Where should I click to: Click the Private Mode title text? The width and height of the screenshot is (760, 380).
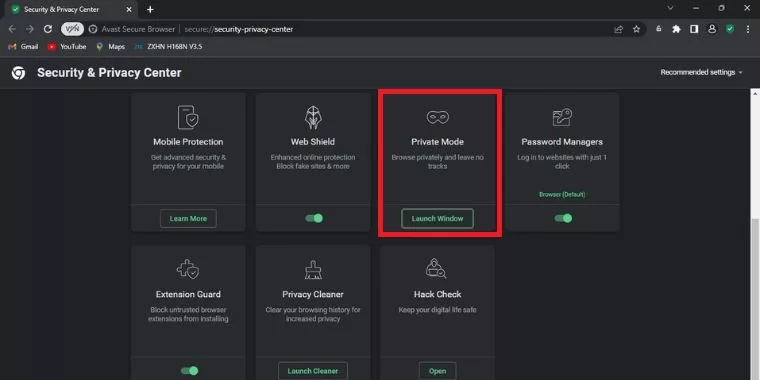coord(437,142)
